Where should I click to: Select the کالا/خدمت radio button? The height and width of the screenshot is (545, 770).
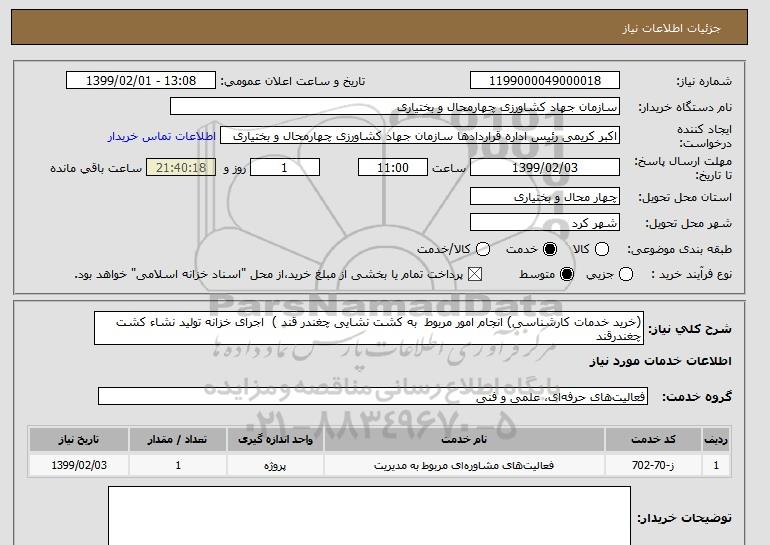coord(483,249)
